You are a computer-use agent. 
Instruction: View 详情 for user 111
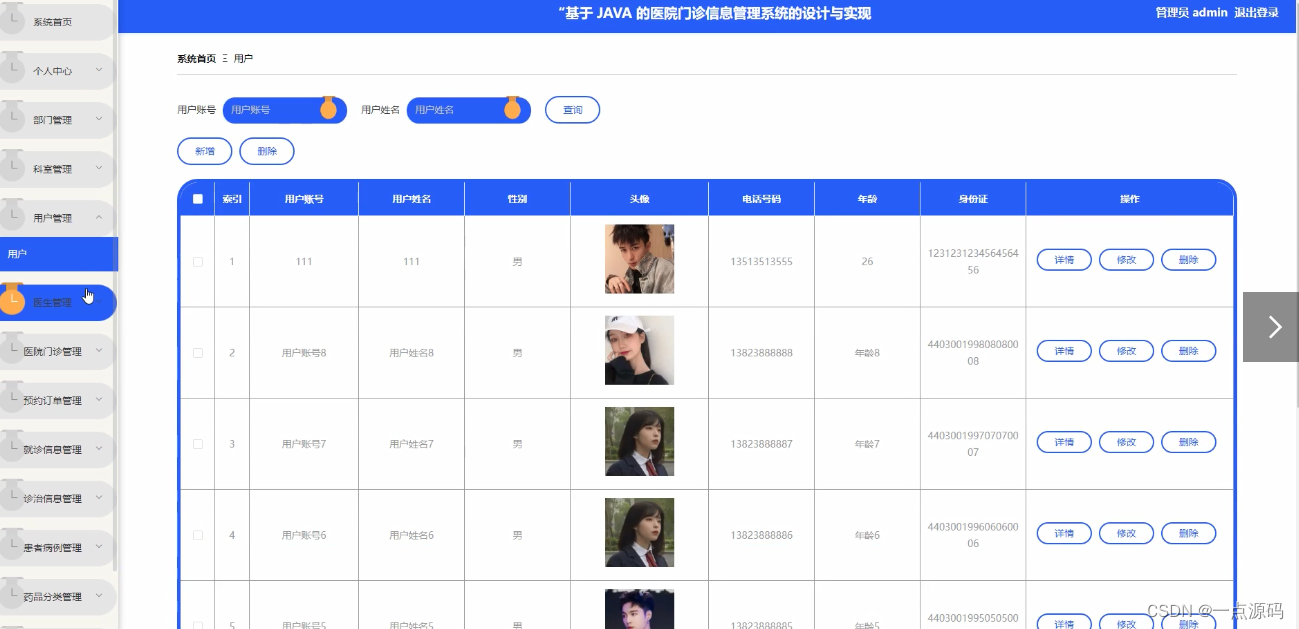click(x=1064, y=260)
